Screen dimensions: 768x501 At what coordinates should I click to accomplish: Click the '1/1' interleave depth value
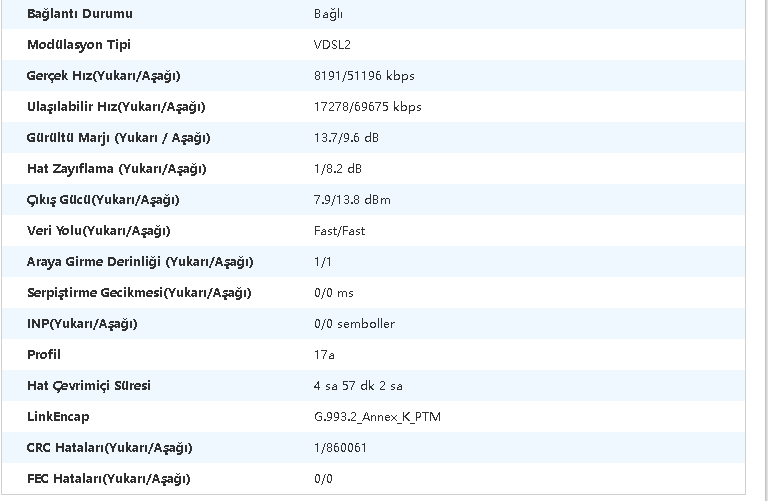pos(323,262)
